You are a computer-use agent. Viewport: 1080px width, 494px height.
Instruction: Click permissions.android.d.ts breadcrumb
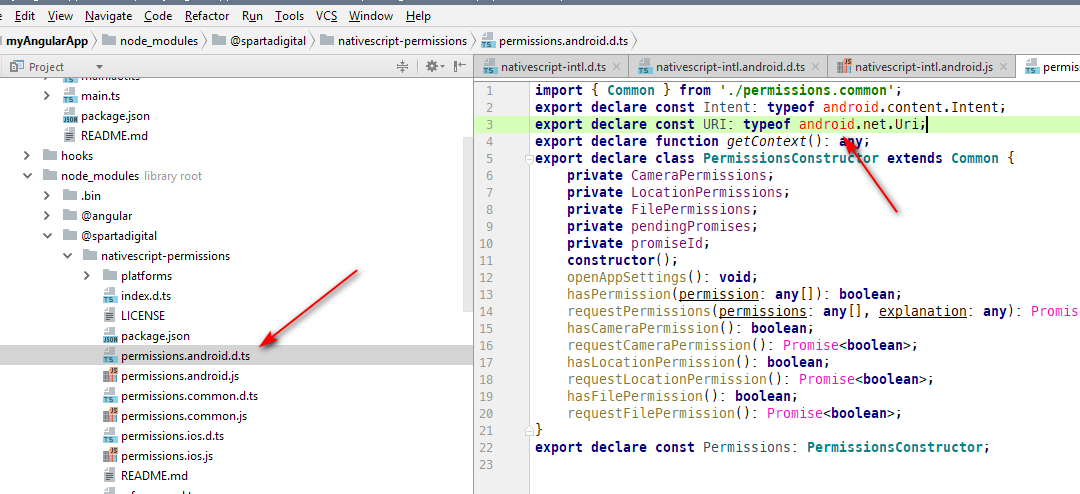[555, 41]
